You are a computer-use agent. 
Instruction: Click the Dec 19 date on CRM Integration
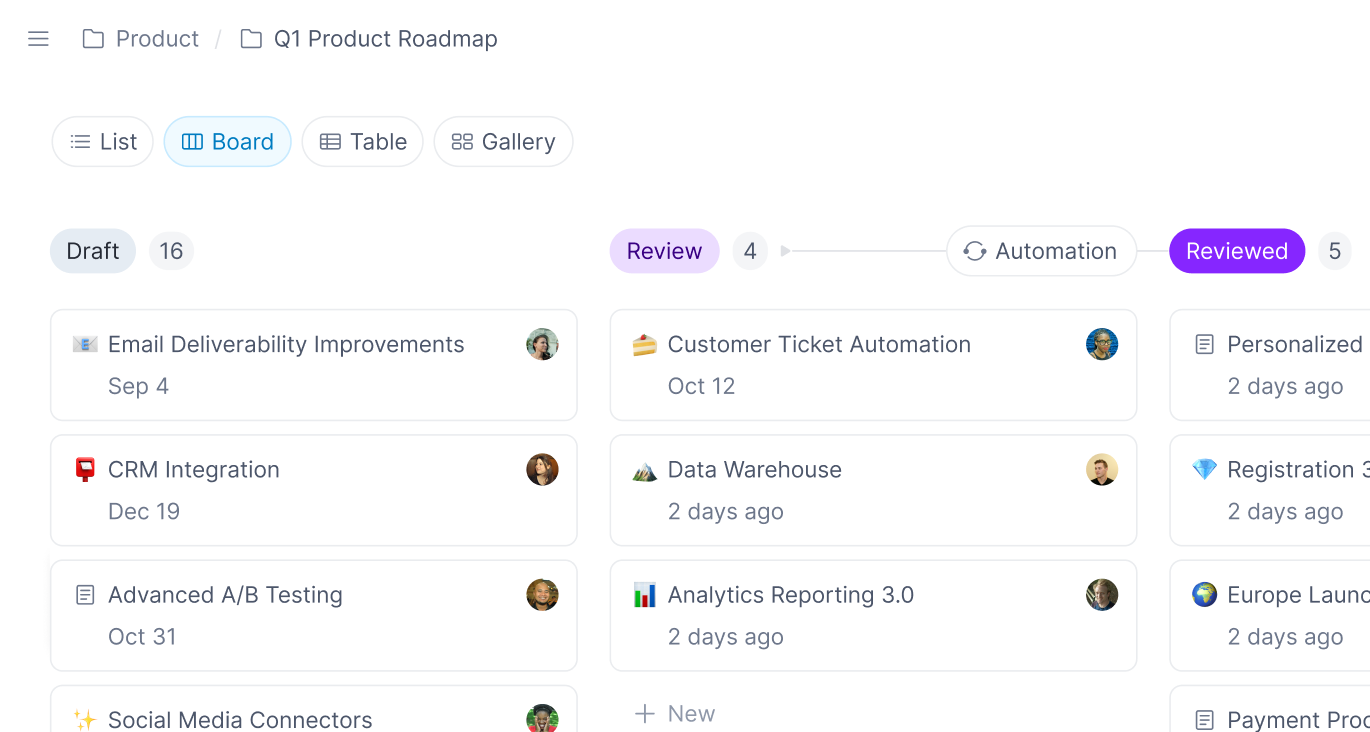pos(144,512)
